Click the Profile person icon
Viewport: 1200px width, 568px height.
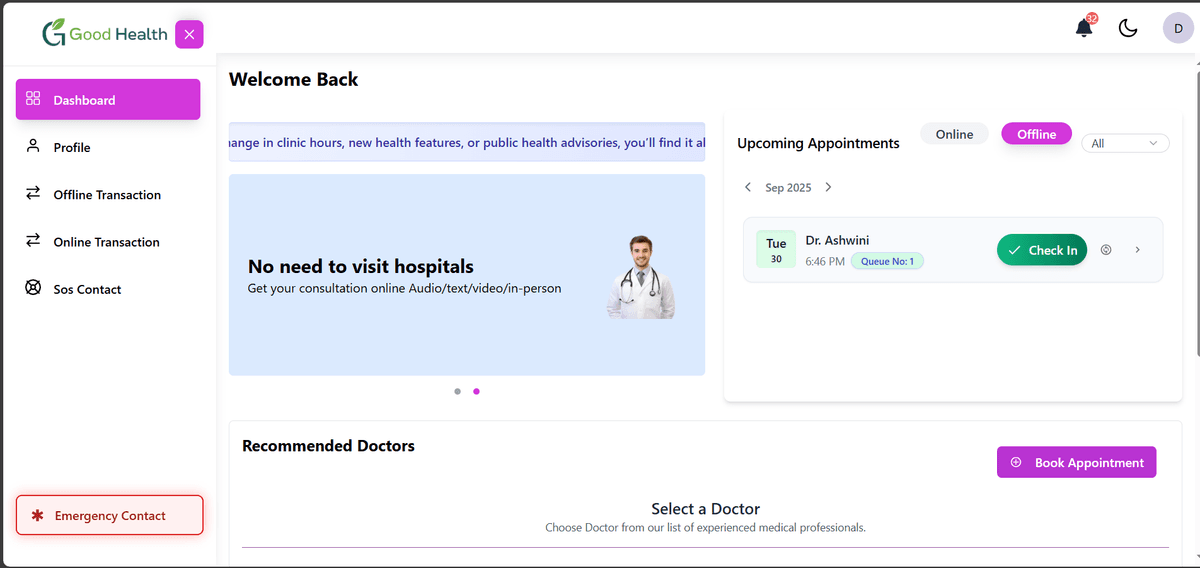pos(33,146)
